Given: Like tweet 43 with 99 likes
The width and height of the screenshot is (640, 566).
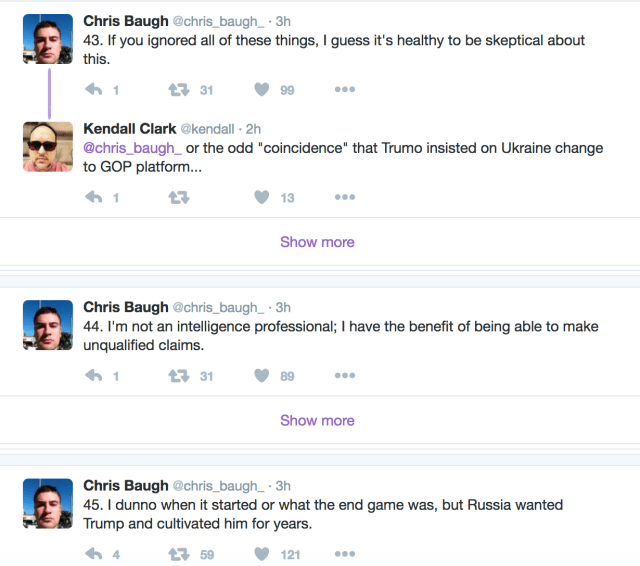Looking at the screenshot, I should click(x=262, y=90).
